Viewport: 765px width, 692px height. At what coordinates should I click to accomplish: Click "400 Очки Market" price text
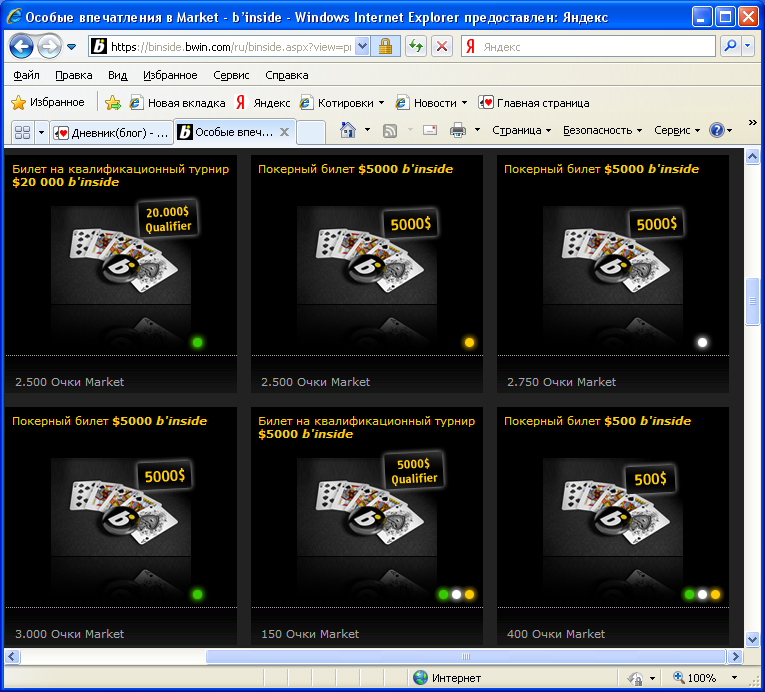click(556, 634)
